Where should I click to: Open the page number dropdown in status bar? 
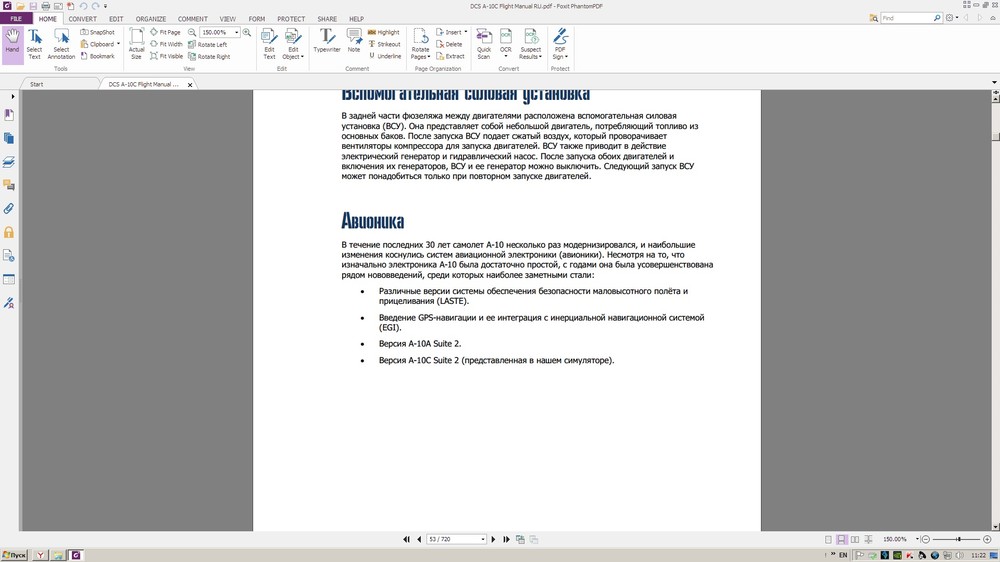point(483,539)
